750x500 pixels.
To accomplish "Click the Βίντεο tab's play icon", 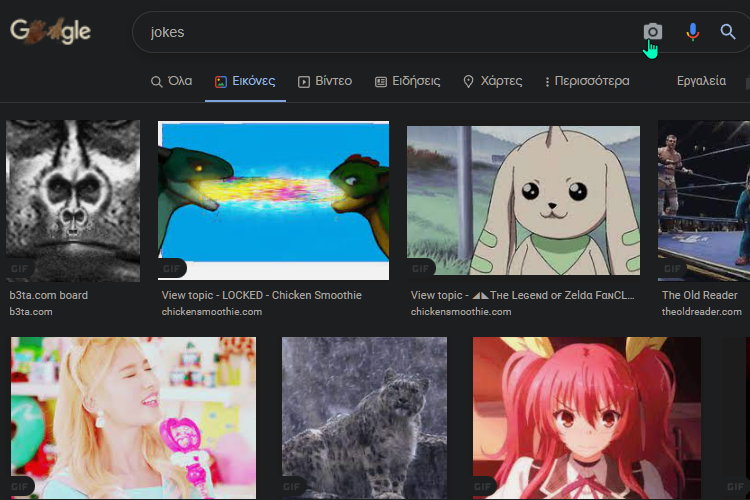I will (304, 82).
